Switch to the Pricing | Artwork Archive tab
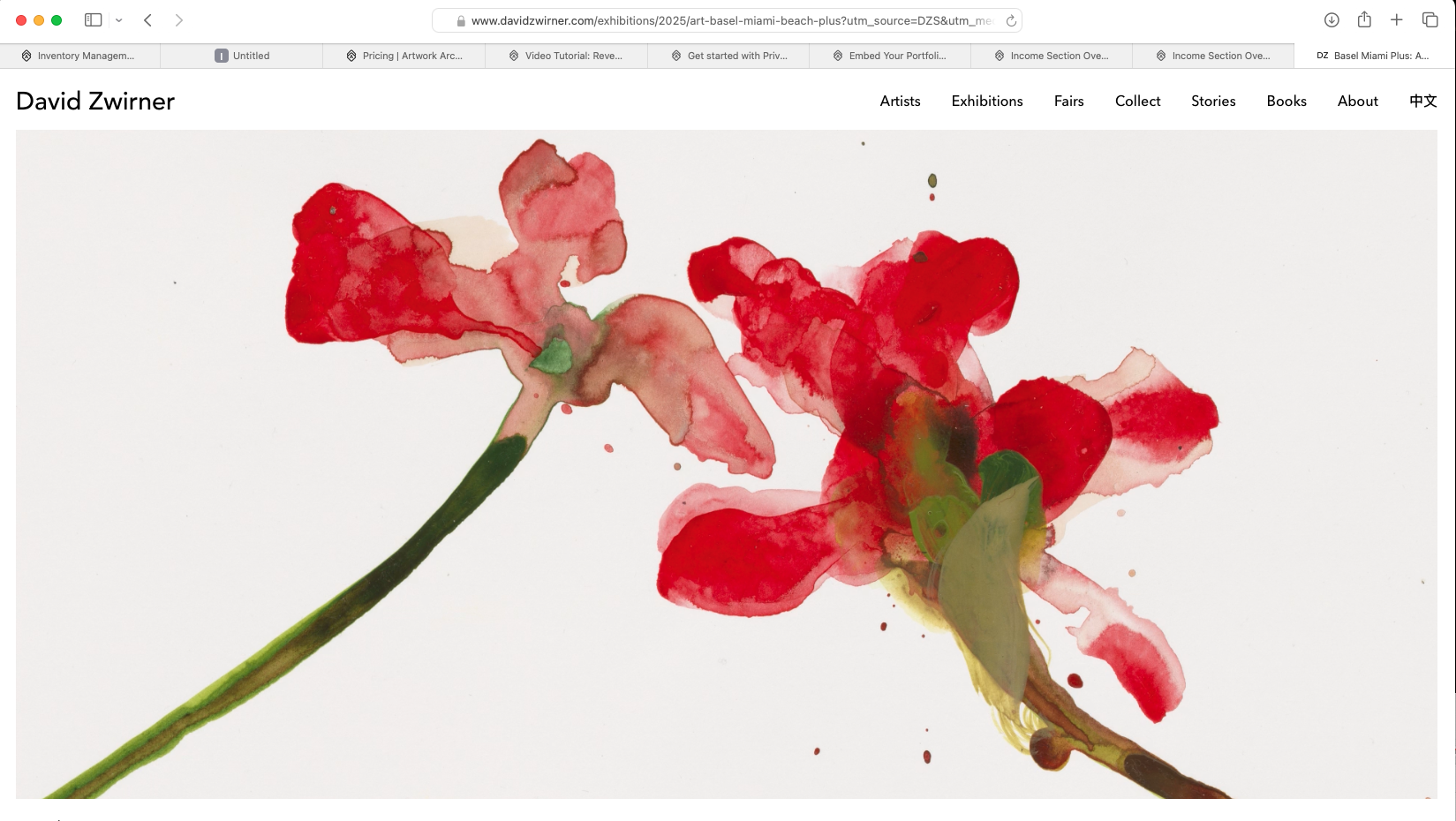Image resolution: width=1456 pixels, height=821 pixels. point(404,56)
